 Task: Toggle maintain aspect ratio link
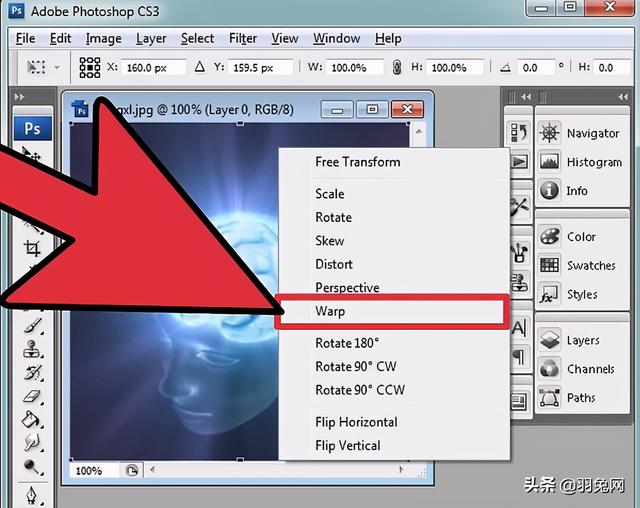397,67
